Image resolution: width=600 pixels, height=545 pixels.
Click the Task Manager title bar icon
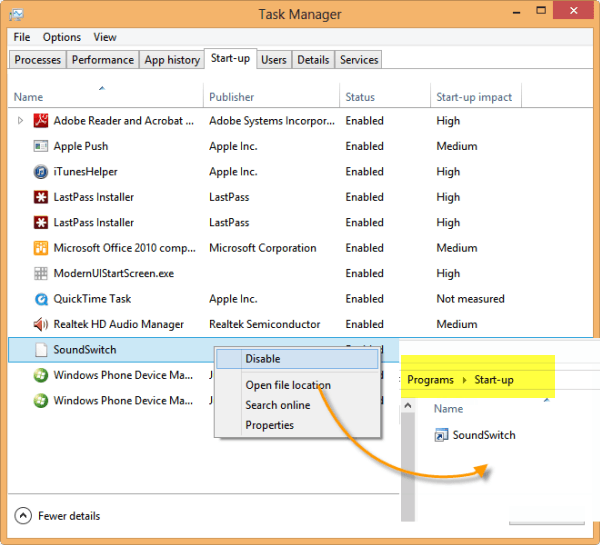click(x=16, y=15)
